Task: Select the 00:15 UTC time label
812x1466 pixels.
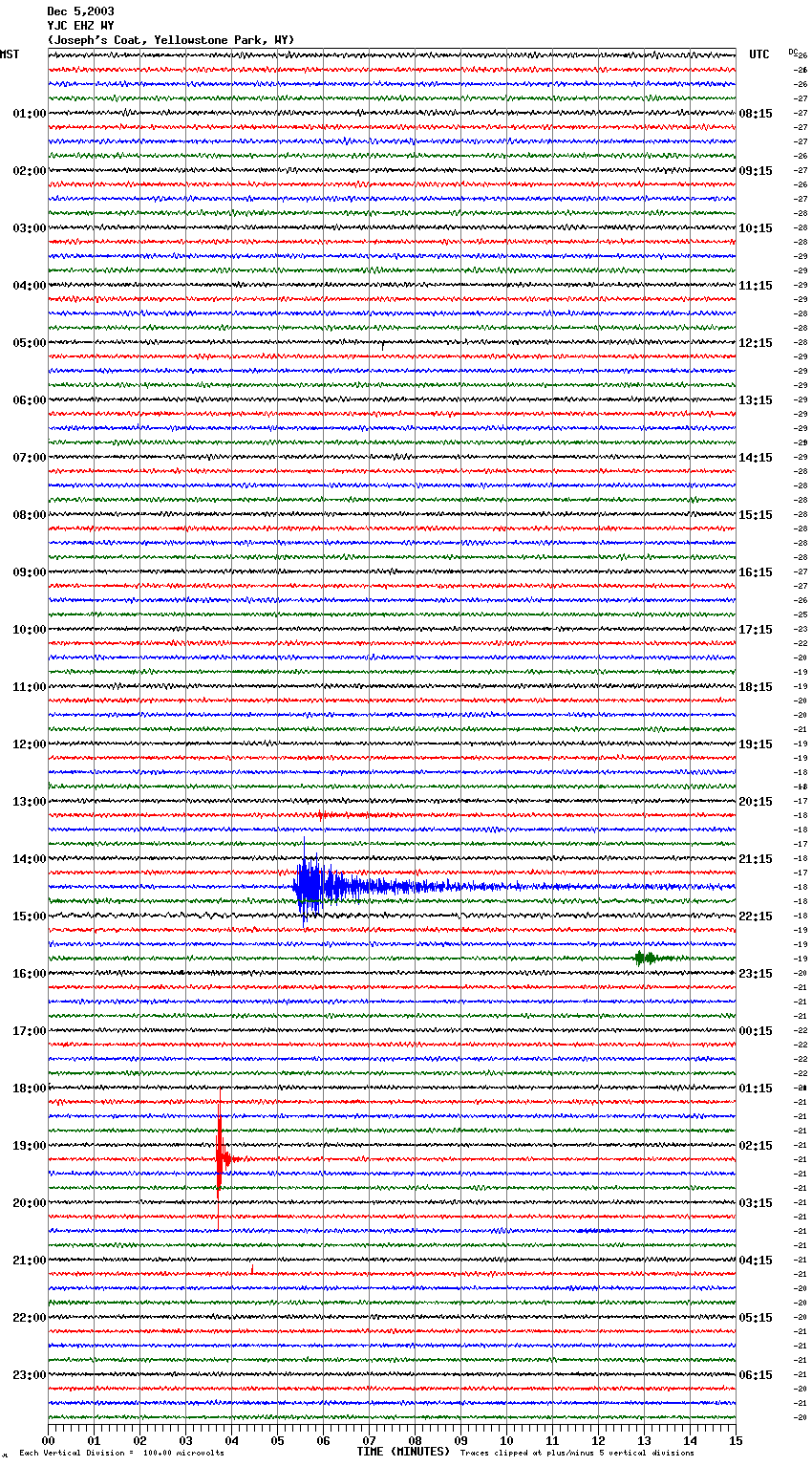Action: point(756,1031)
